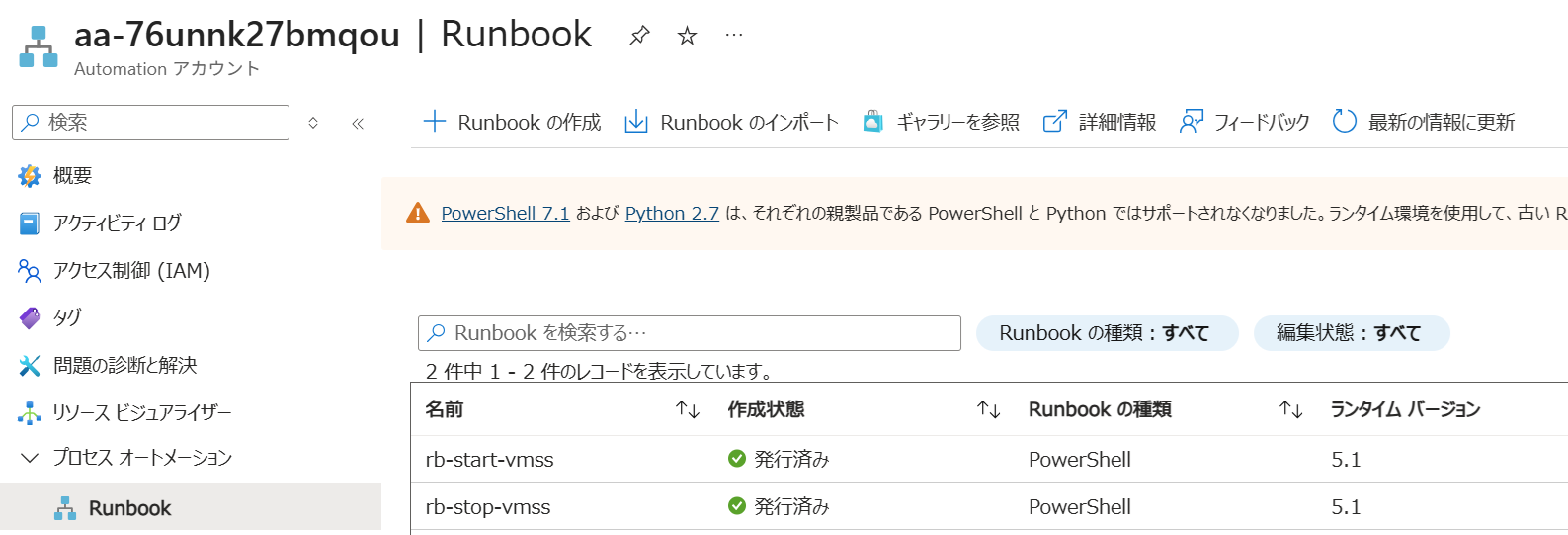Open the PowerShell 7.1 link in banner
This screenshot has width=1568, height=535.
point(505,213)
